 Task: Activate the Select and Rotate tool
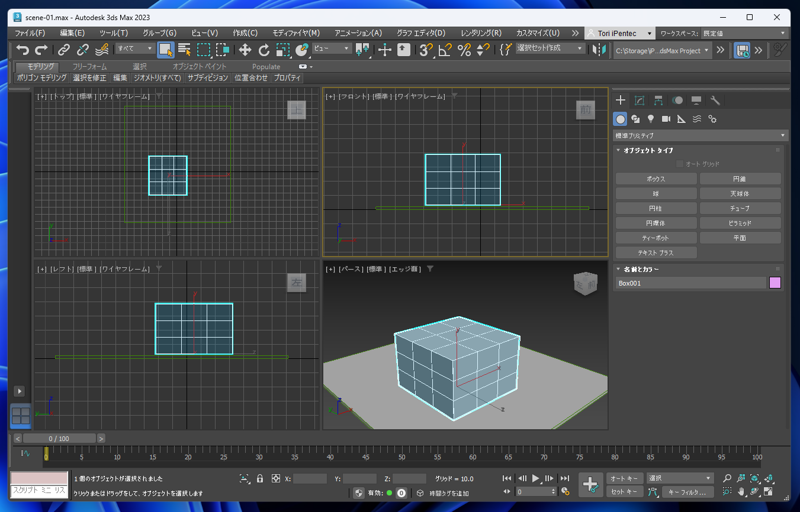(x=264, y=49)
